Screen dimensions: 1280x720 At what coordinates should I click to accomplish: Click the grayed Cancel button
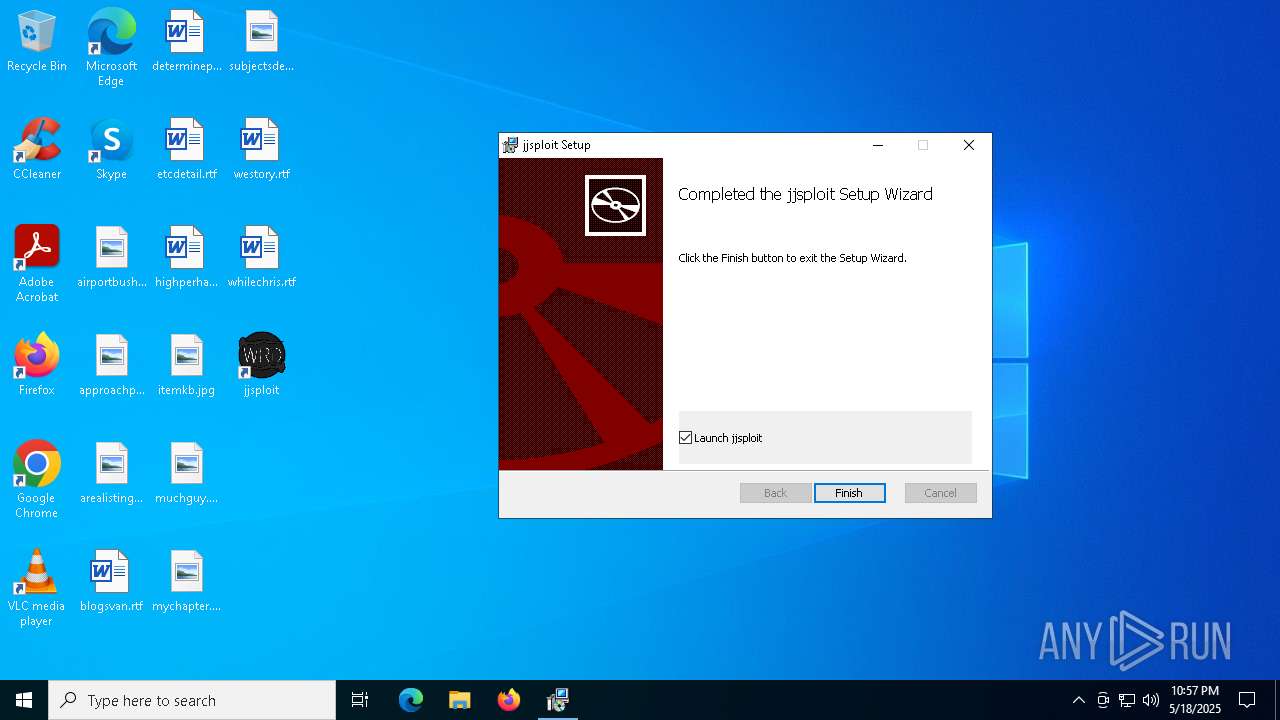tap(940, 493)
